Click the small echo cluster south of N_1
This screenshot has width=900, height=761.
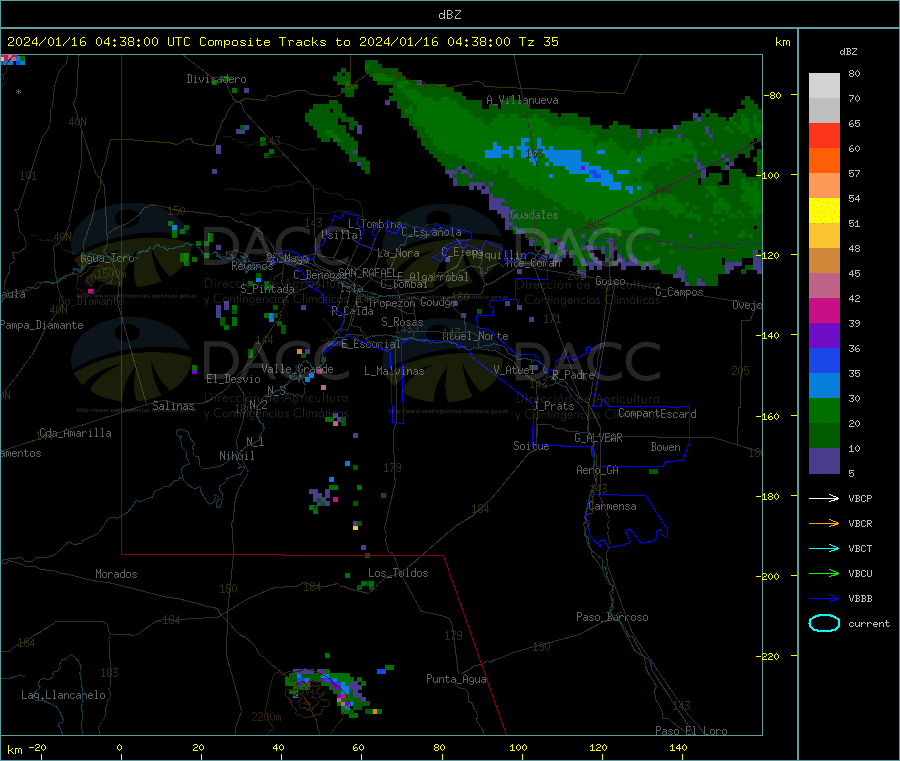pyautogui.click(x=323, y=498)
